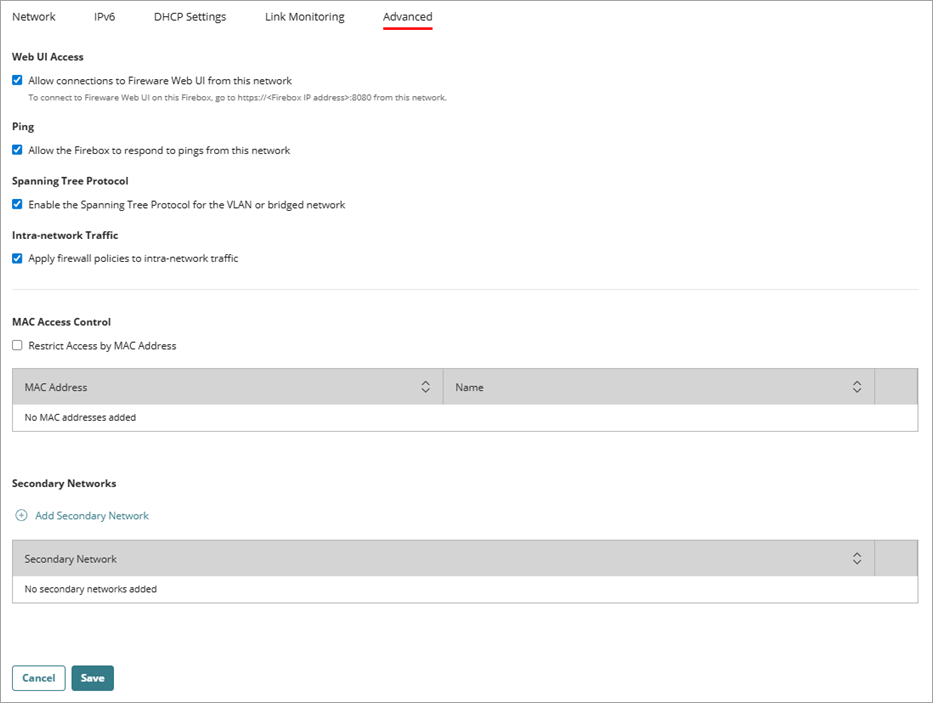Uncheck Apply firewall policies to intra-network traffic
The height and width of the screenshot is (703, 933).
tap(16, 258)
